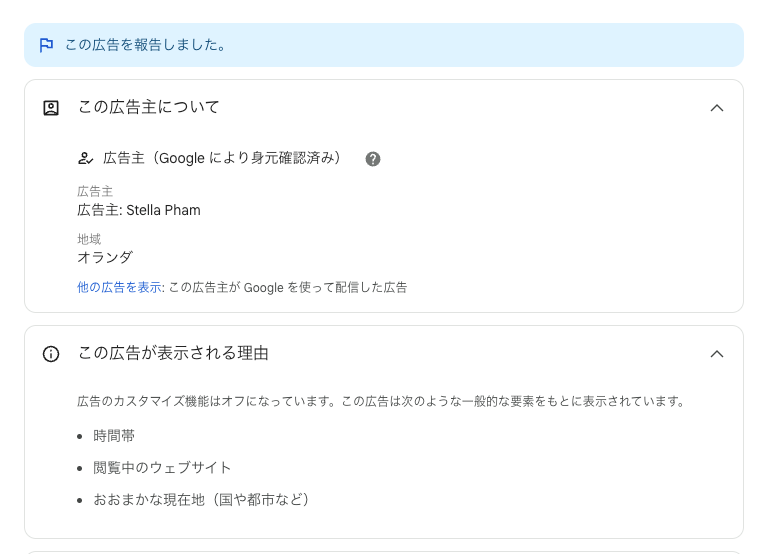Viewport: 758px width, 554px height.
Task: Click the region value オランダ
Action: pos(104,257)
